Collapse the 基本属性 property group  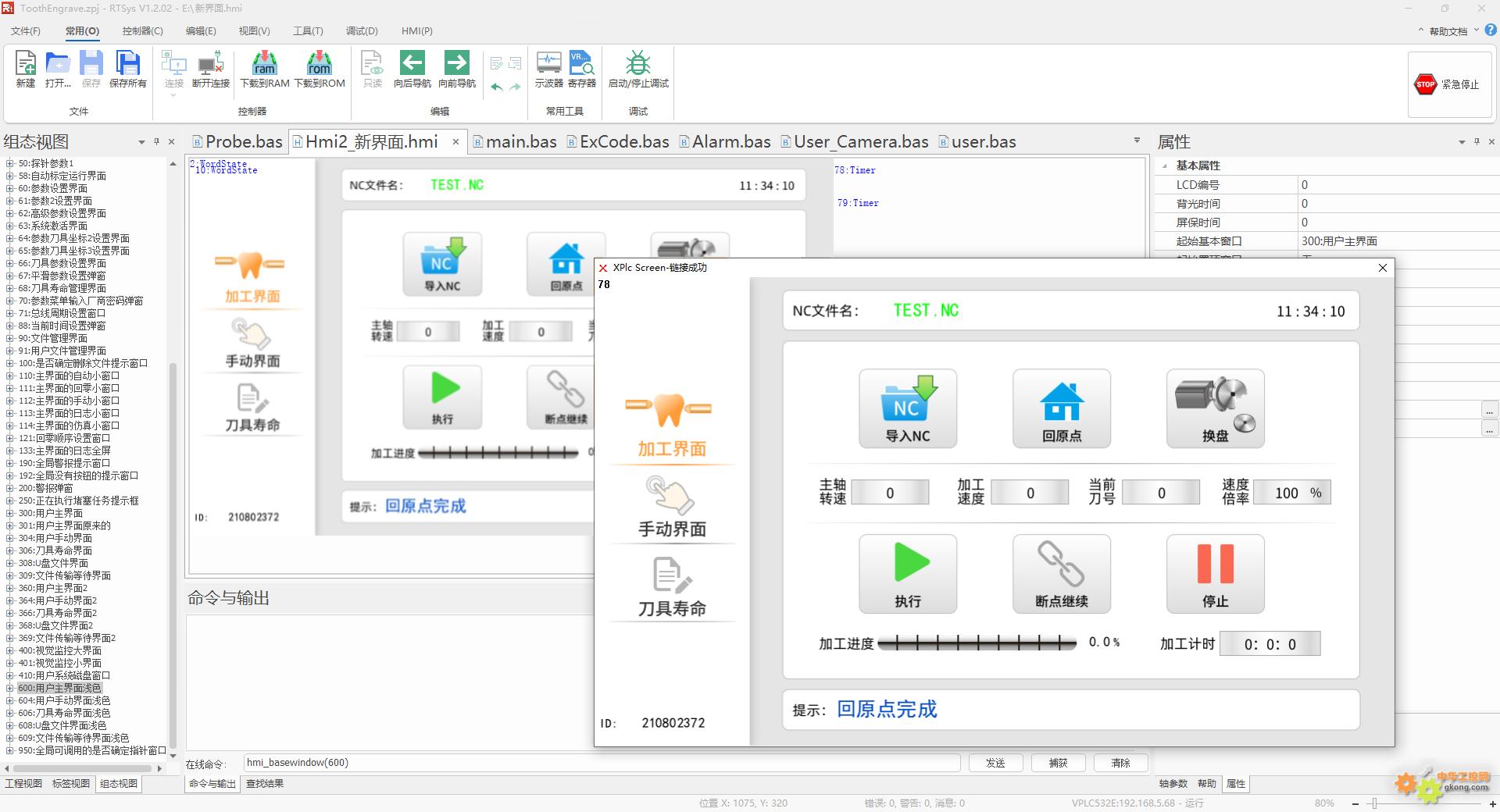tap(1165, 166)
